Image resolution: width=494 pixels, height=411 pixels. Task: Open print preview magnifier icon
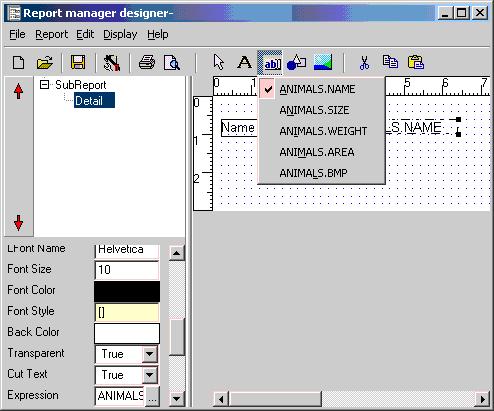pos(172,62)
